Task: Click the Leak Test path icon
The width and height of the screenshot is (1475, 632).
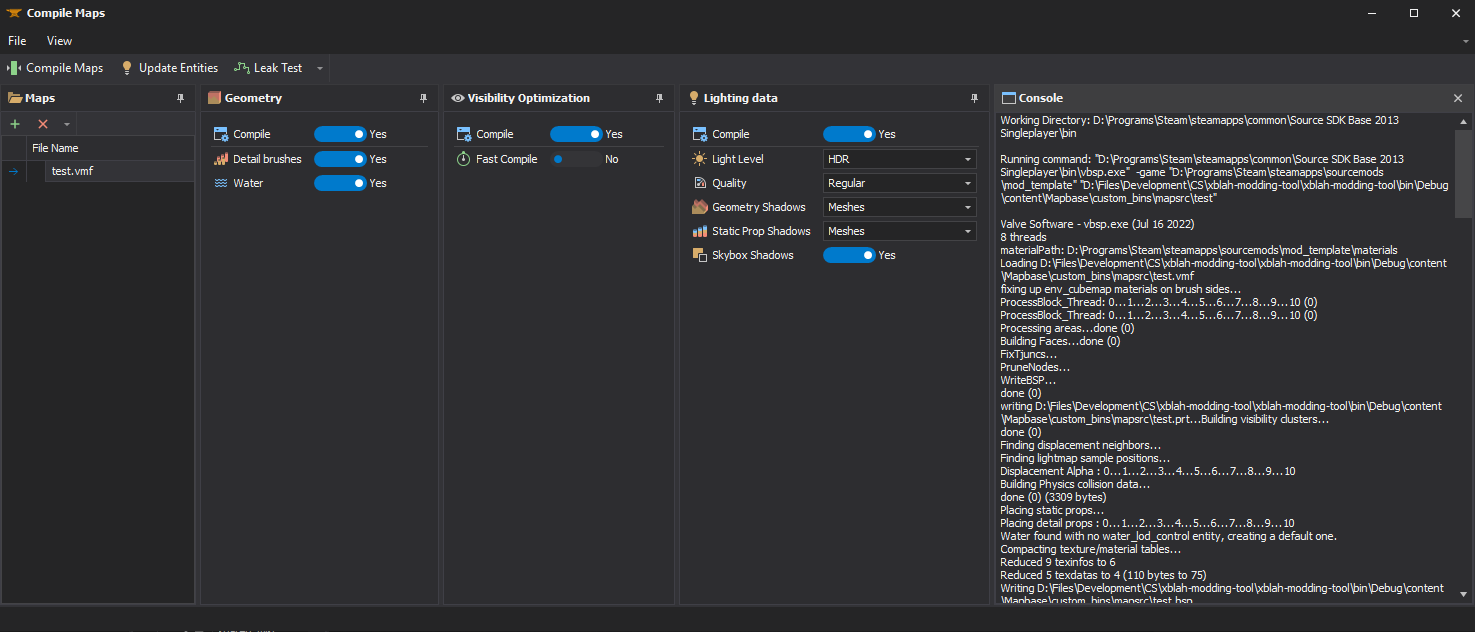Action: tap(240, 67)
